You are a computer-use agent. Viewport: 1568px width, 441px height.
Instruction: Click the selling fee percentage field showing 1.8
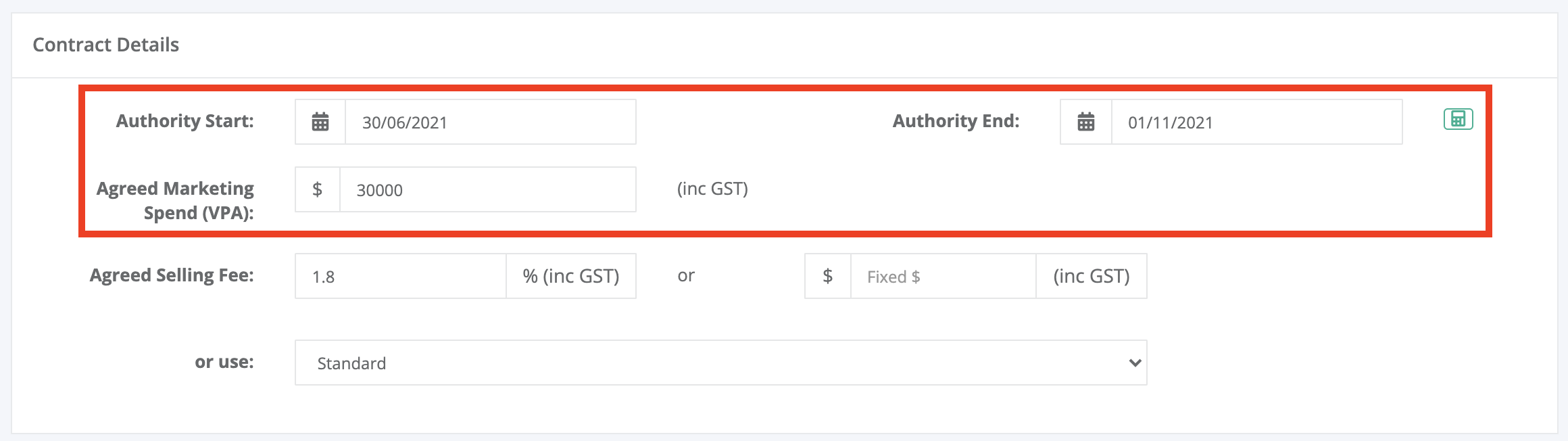(401, 276)
